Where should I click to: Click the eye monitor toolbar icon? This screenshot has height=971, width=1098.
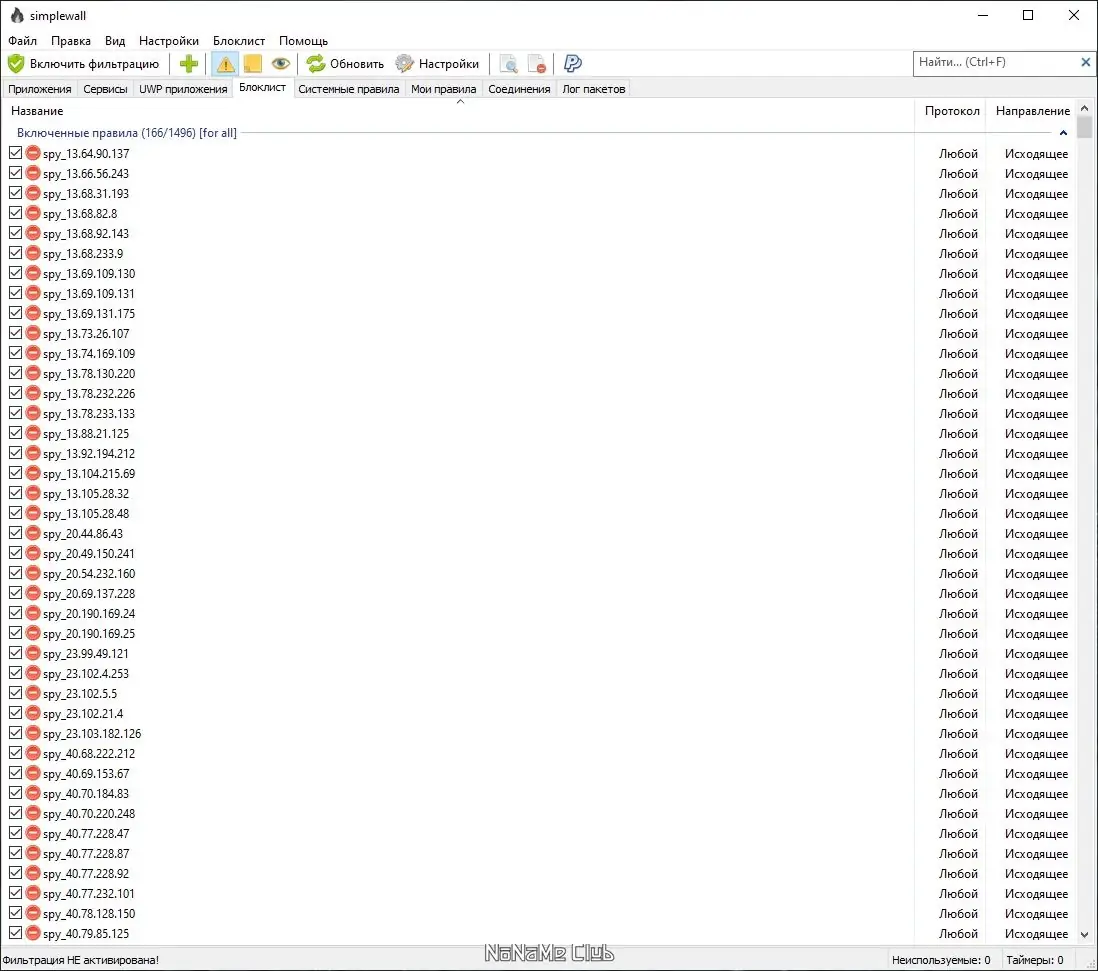click(281, 64)
